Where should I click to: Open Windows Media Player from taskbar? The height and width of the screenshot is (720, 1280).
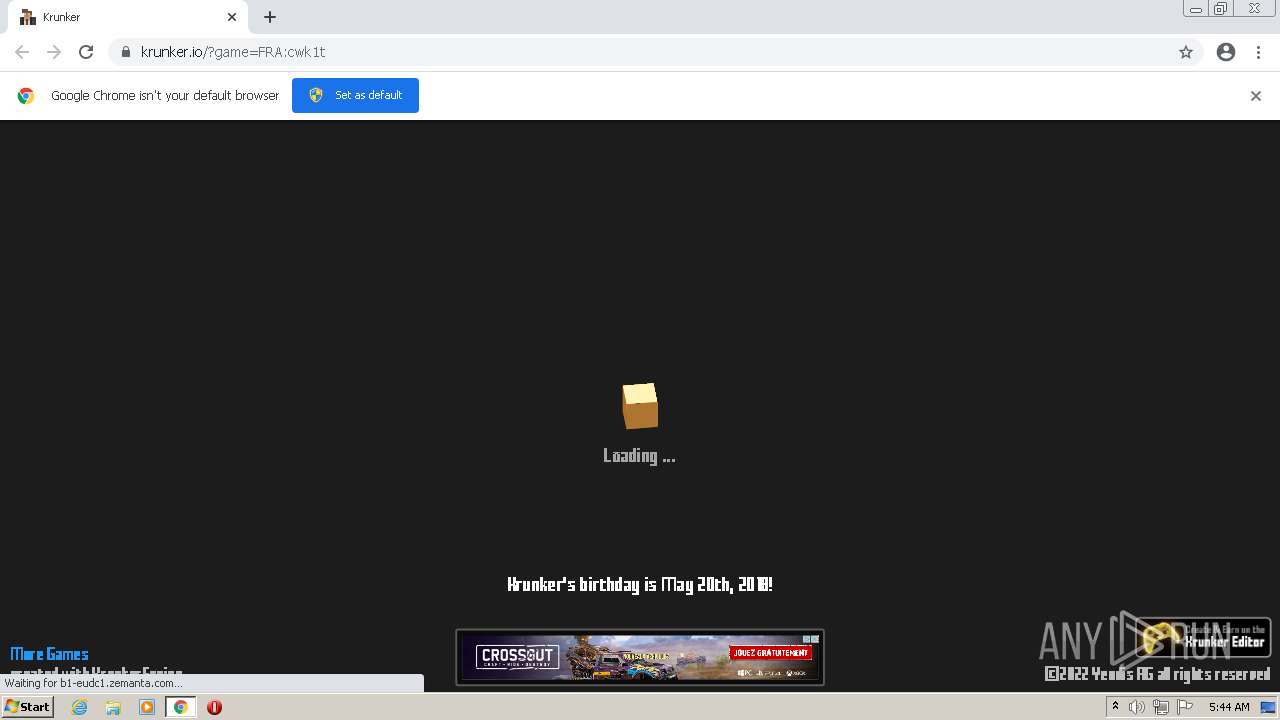click(147, 707)
